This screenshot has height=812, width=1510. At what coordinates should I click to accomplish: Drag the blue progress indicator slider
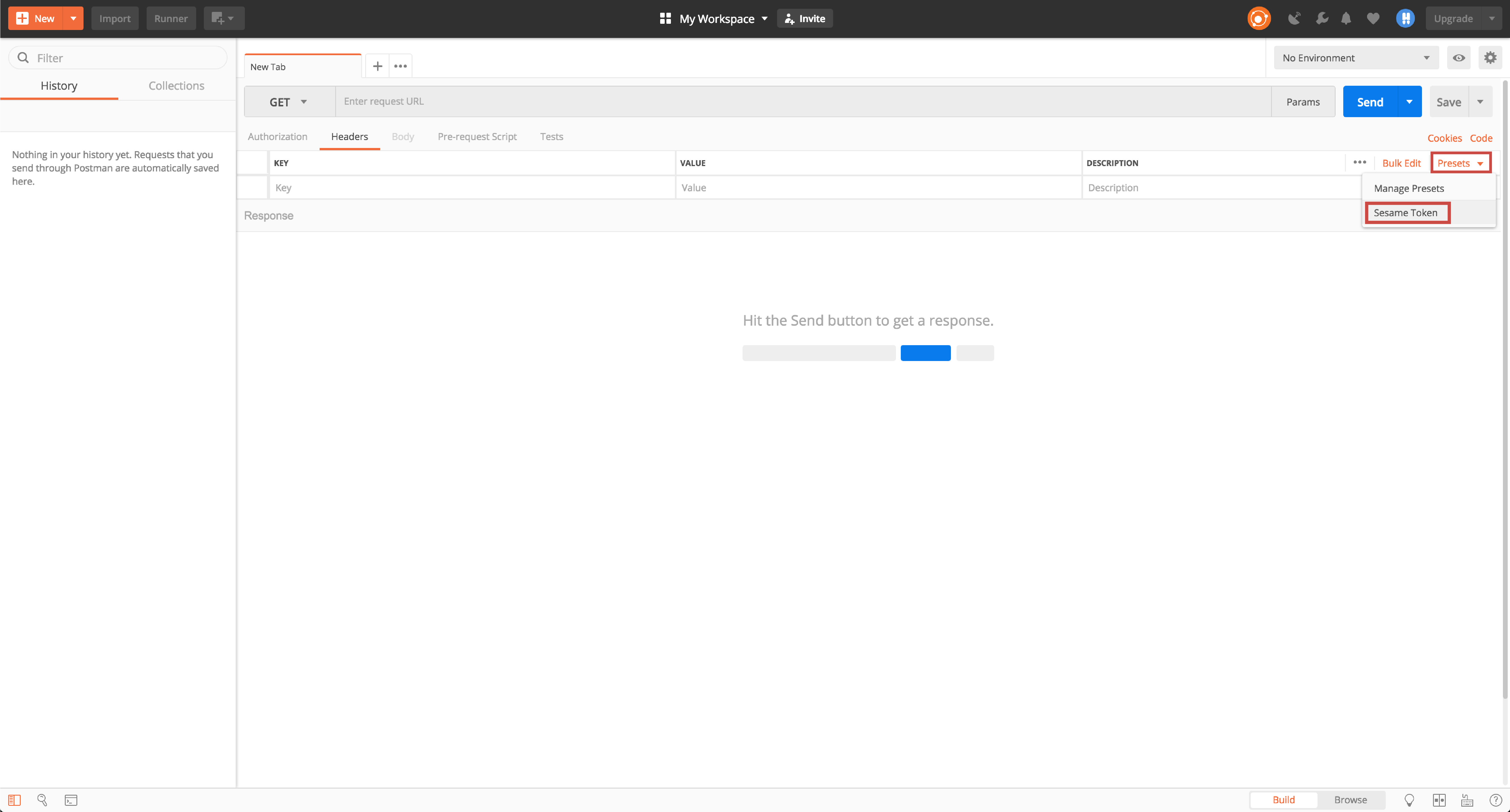(925, 352)
